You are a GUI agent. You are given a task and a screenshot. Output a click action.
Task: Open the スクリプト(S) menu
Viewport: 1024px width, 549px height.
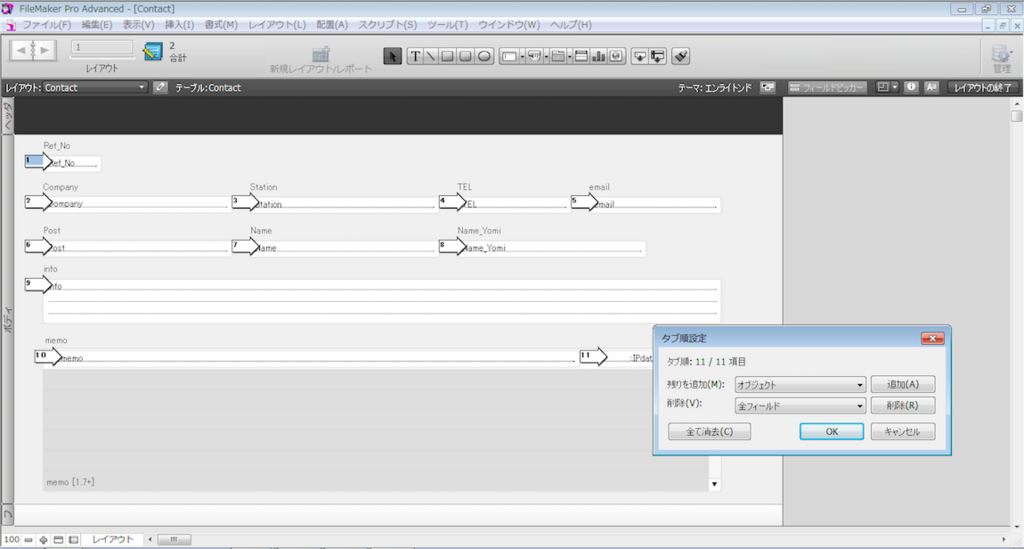(387, 25)
